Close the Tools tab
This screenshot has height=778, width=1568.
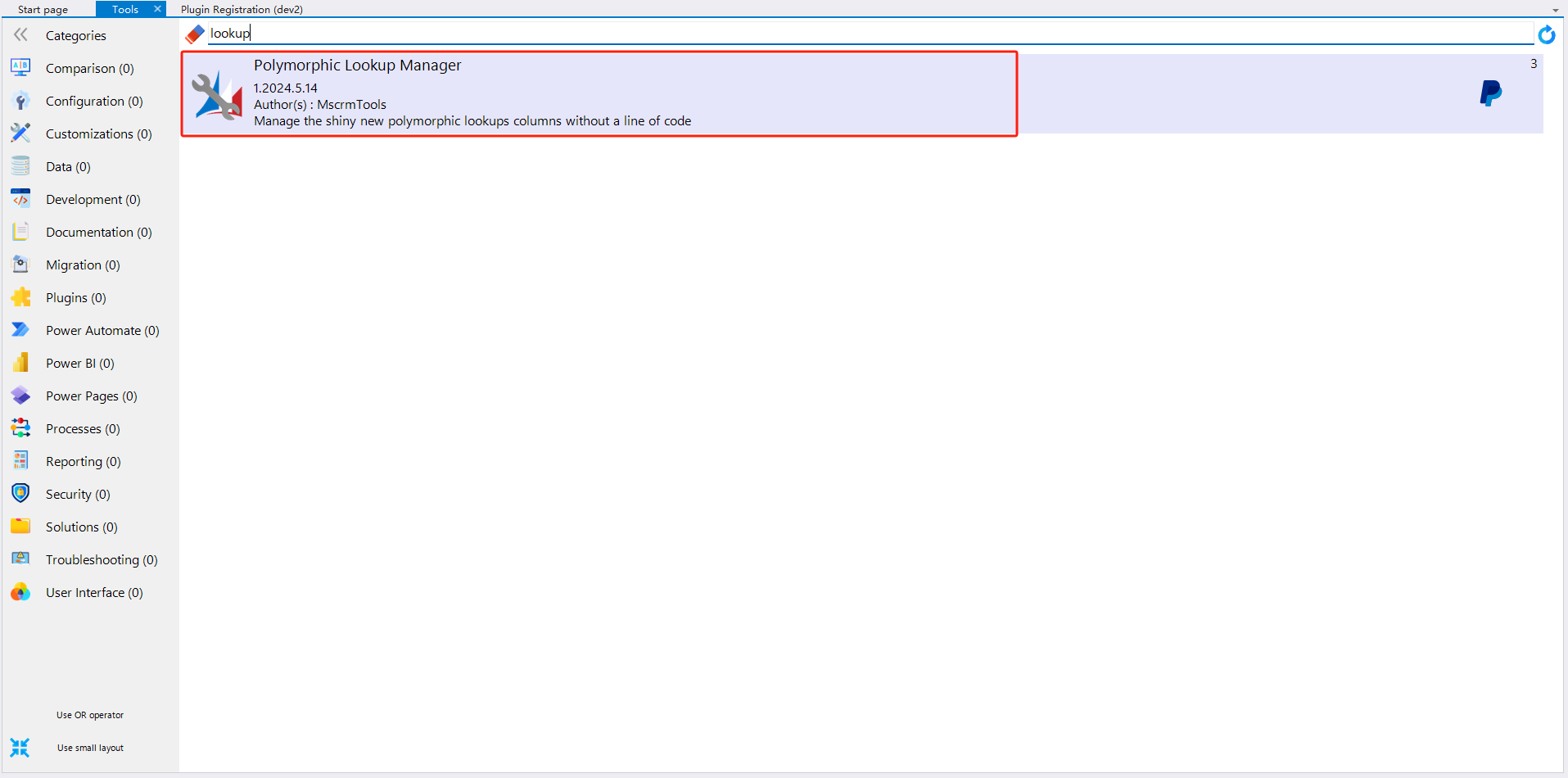(157, 9)
